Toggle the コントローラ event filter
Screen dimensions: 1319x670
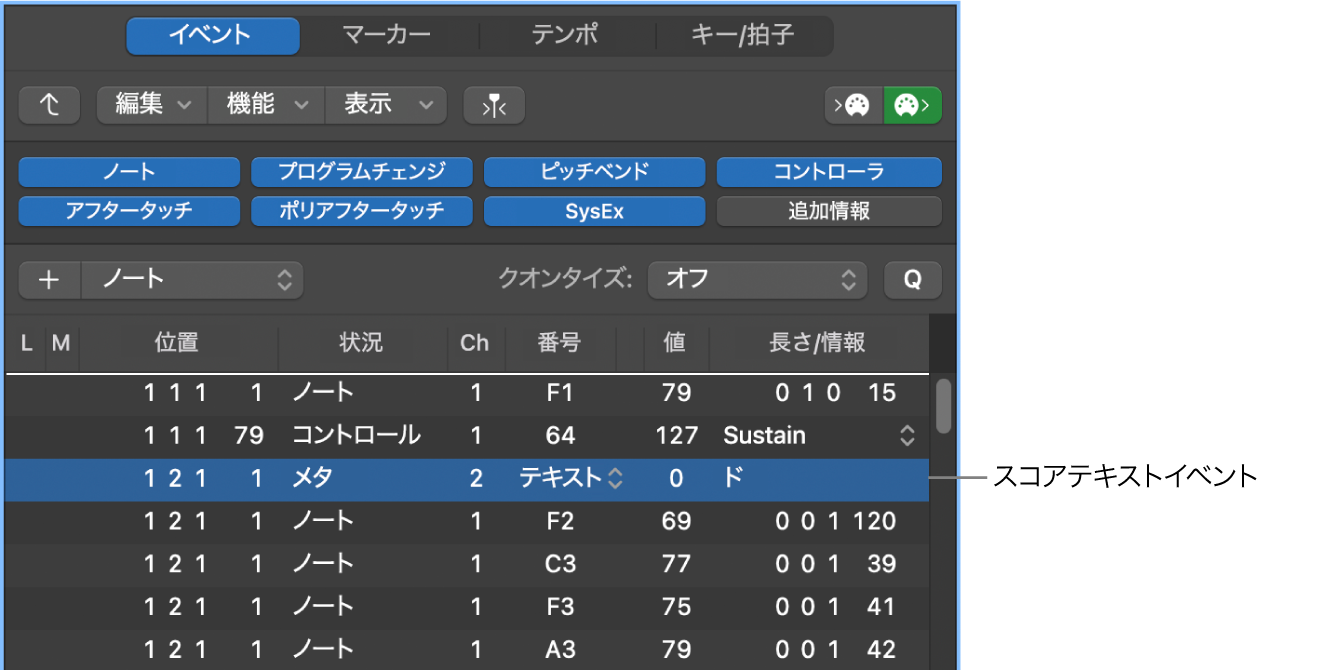pyautogui.click(x=828, y=171)
